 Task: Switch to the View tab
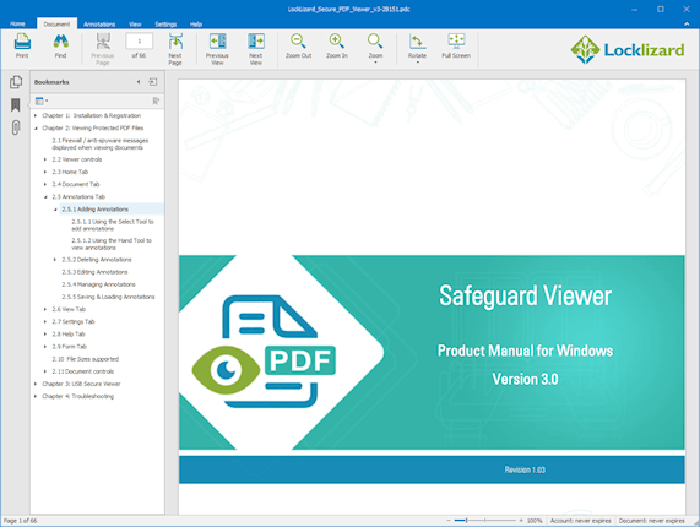[x=135, y=24]
